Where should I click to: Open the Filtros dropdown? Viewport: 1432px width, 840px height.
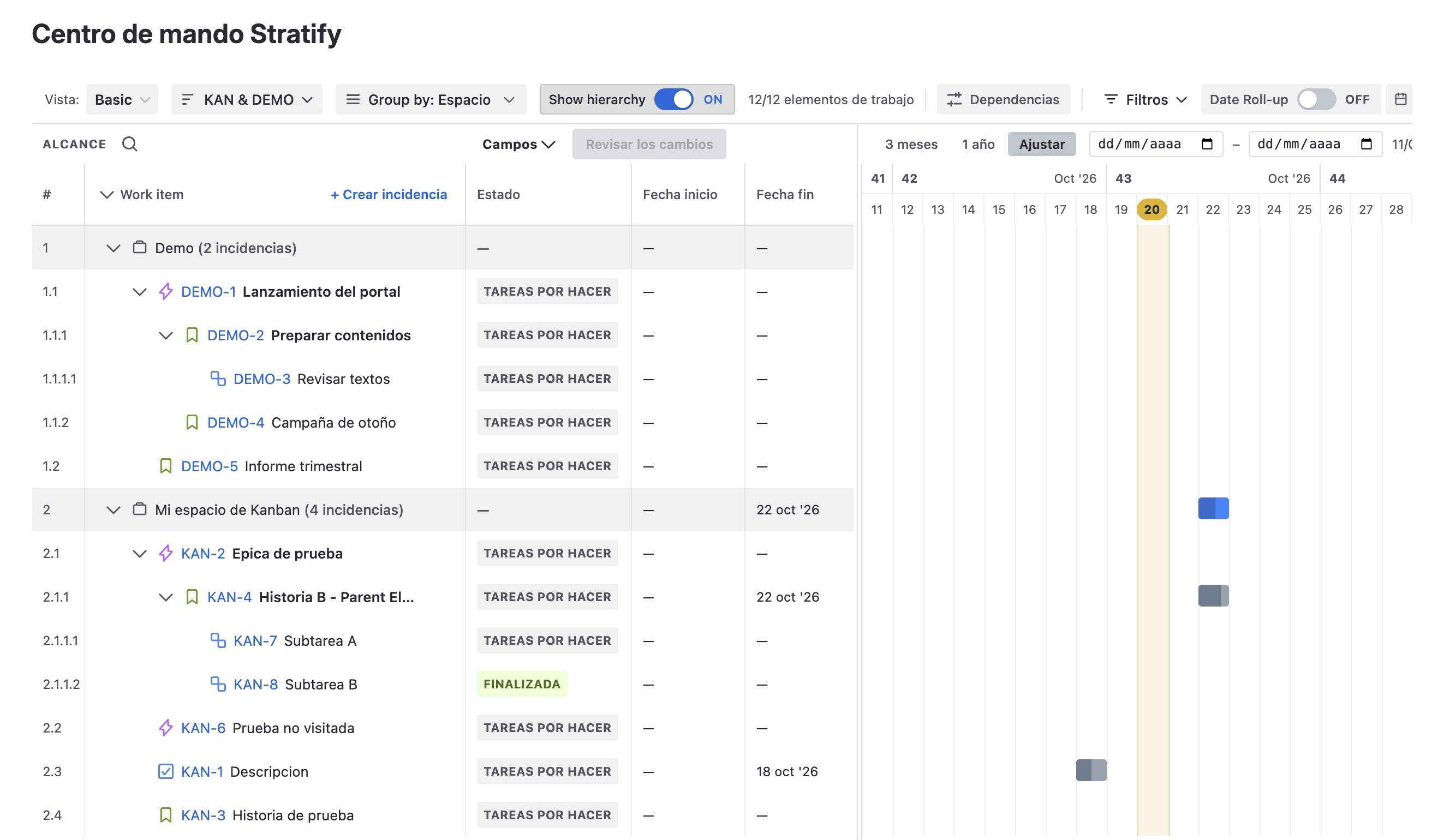click(x=1145, y=99)
